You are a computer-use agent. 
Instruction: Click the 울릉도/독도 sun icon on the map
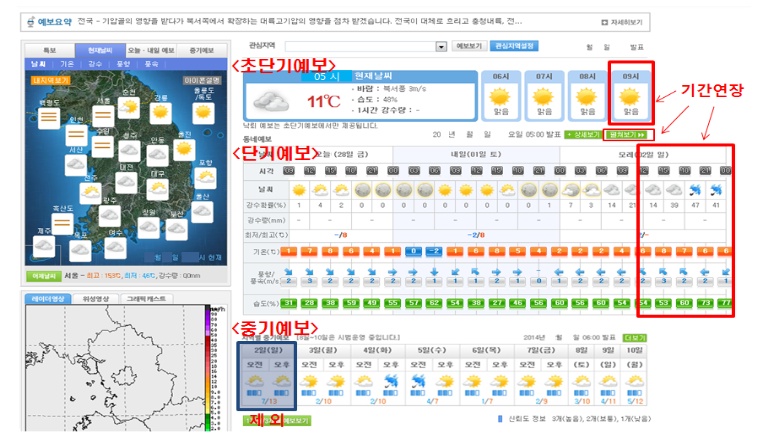(x=202, y=112)
